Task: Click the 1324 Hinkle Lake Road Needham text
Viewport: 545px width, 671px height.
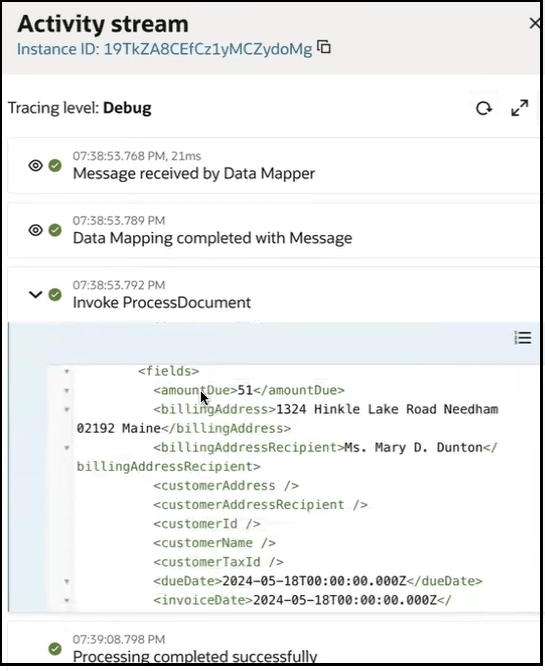Action: tap(387, 409)
